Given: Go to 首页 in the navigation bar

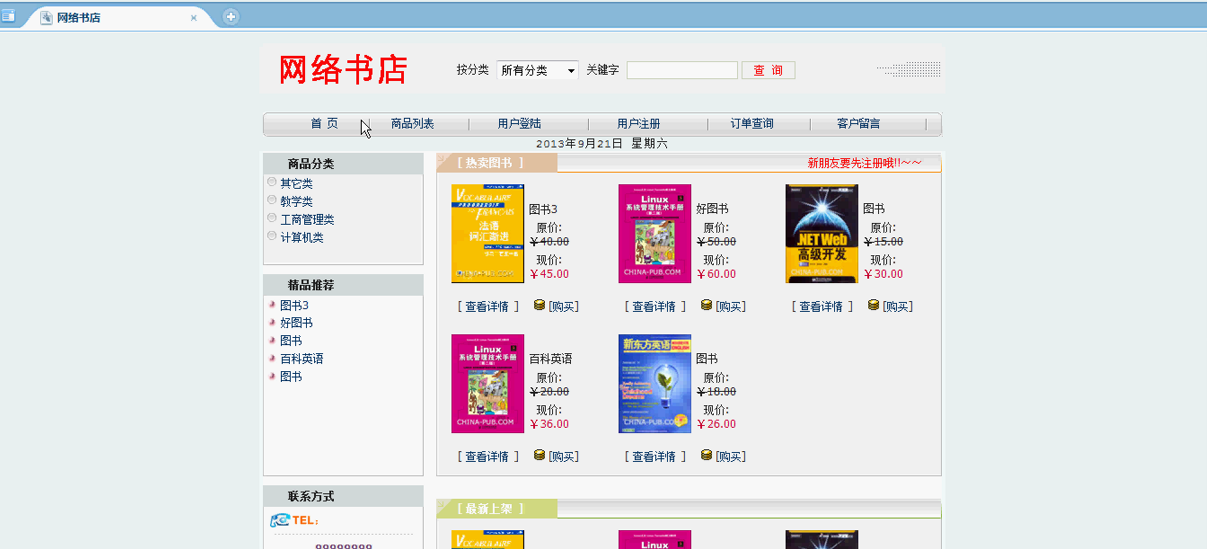Looking at the screenshot, I should (324, 124).
